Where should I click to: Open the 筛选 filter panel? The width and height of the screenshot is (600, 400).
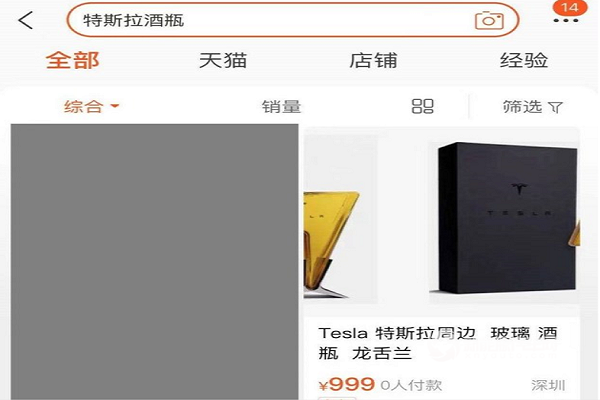pos(533,107)
